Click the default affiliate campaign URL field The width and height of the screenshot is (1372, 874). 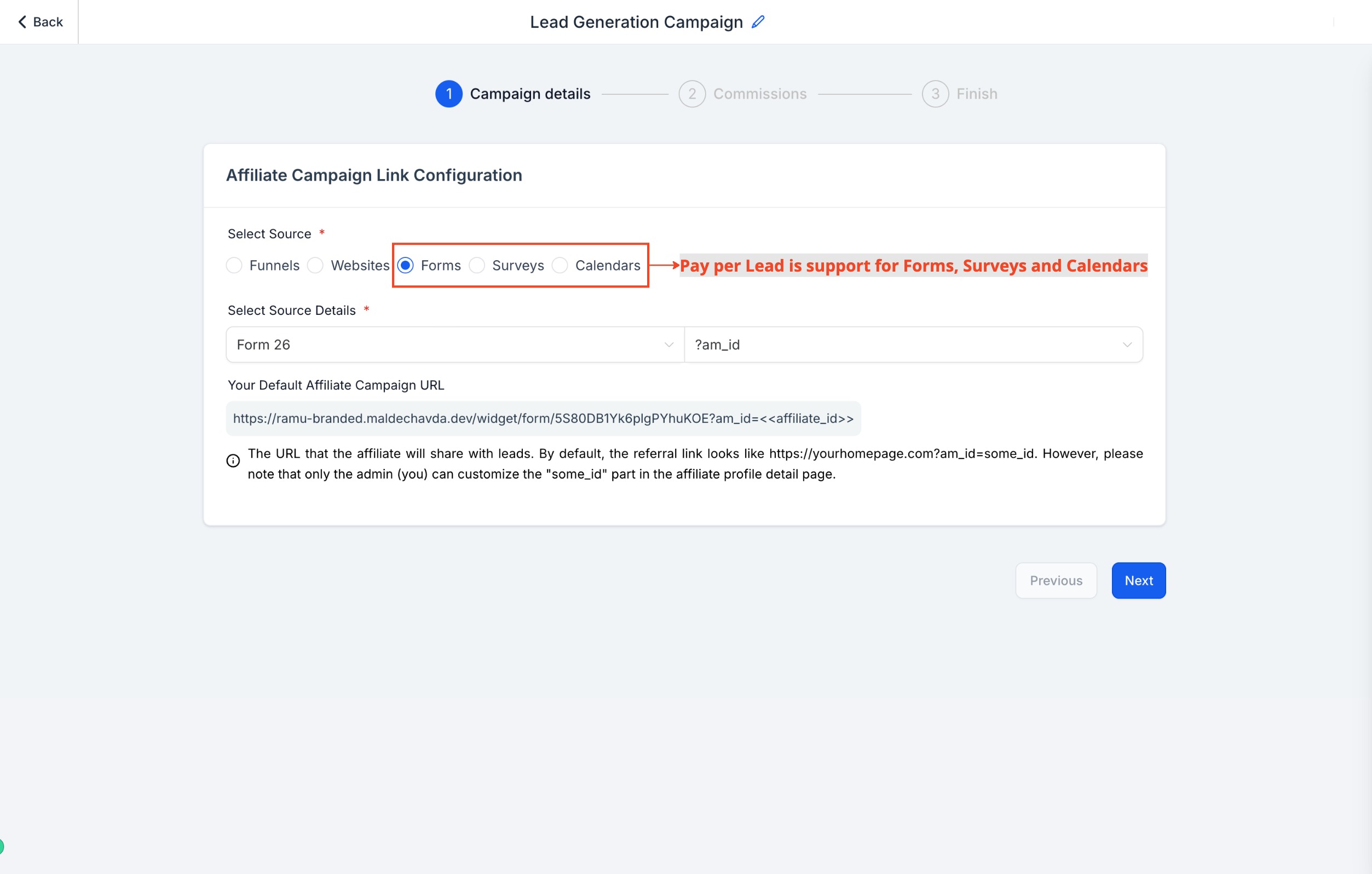pyautogui.click(x=543, y=419)
